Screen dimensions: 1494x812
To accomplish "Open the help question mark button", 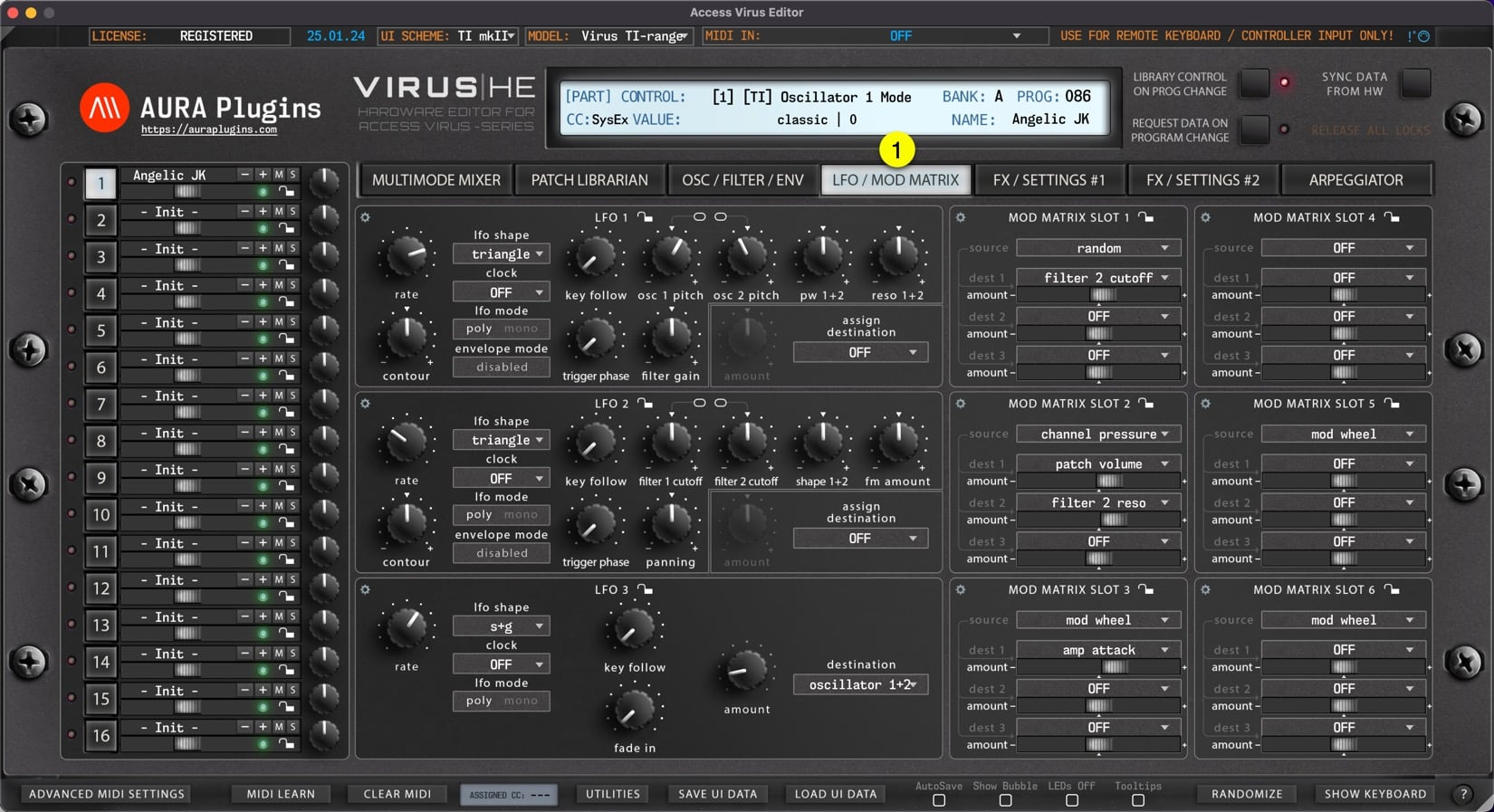I will (1463, 794).
